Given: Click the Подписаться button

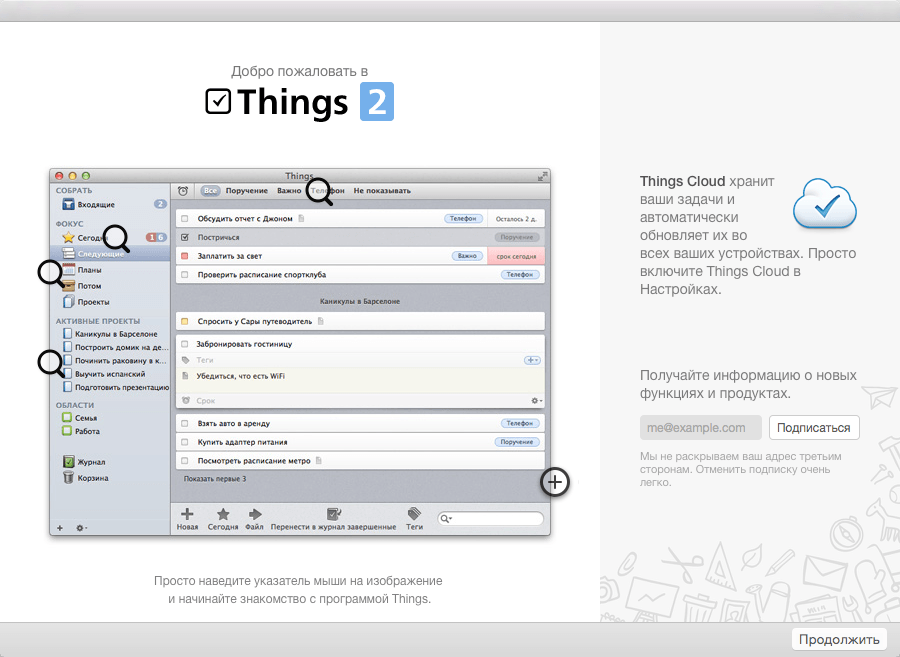Looking at the screenshot, I should tap(814, 427).
